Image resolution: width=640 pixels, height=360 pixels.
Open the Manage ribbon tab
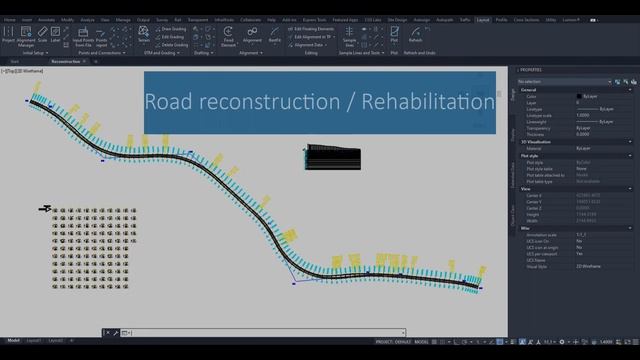point(123,20)
